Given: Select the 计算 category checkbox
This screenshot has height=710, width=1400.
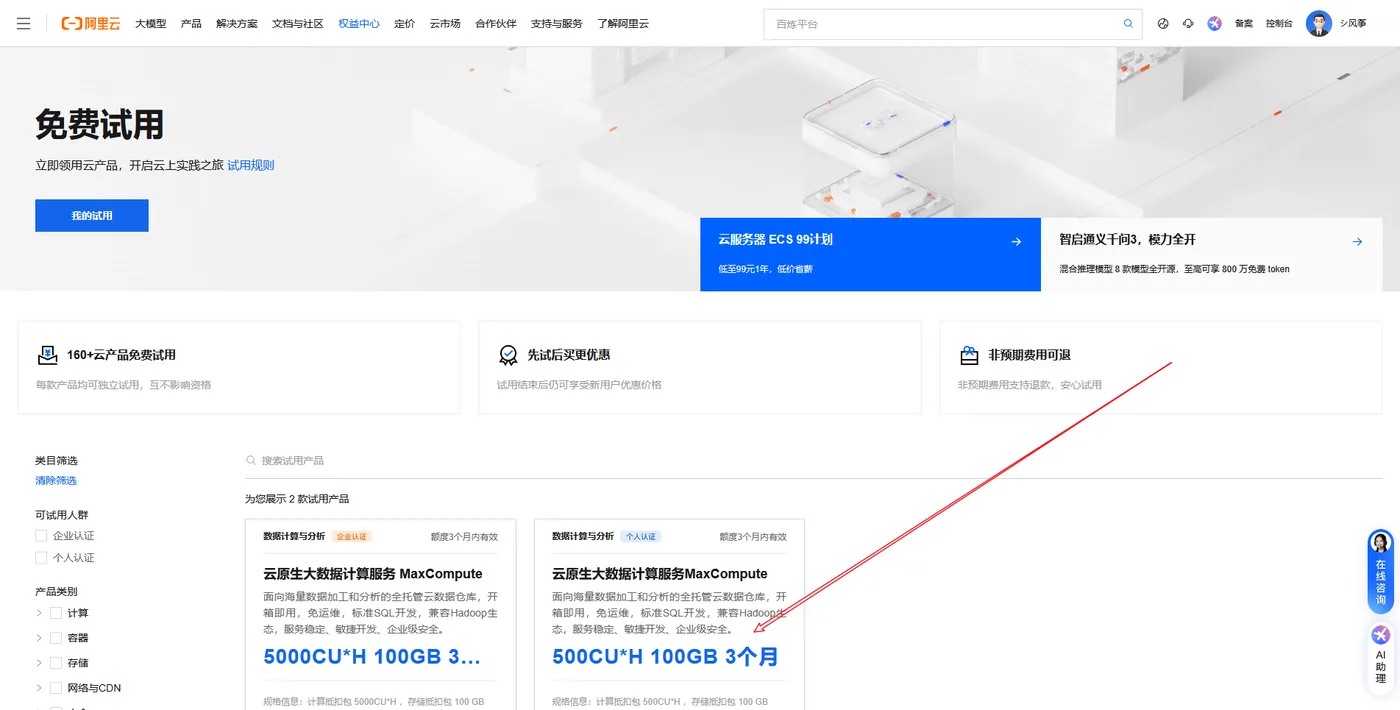Looking at the screenshot, I should point(56,613).
